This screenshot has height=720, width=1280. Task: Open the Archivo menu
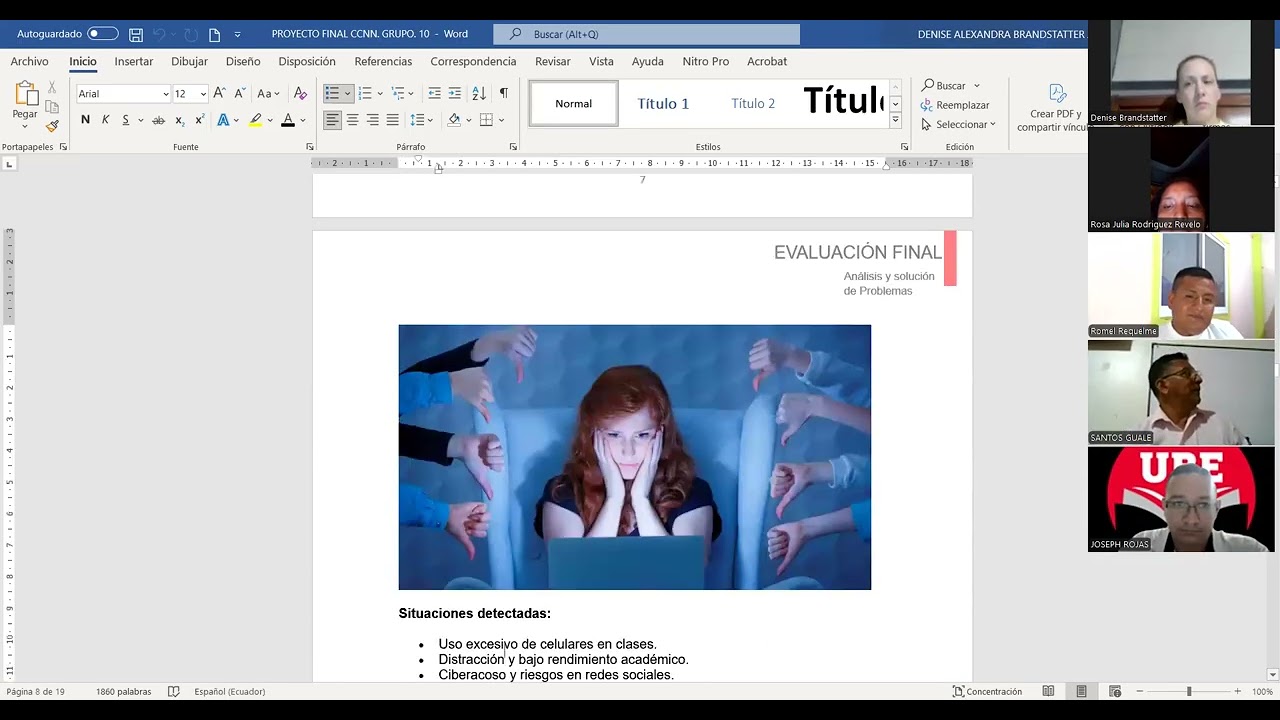click(x=30, y=61)
